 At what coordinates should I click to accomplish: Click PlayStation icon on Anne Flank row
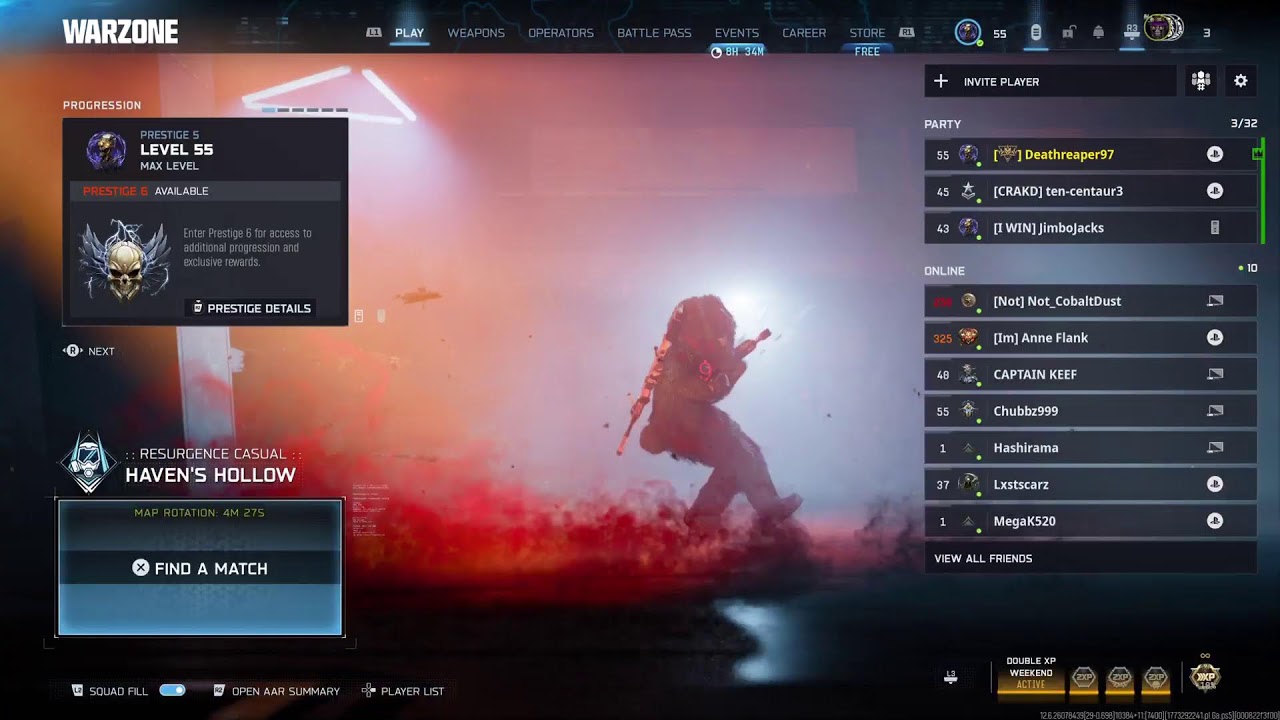(x=1214, y=338)
